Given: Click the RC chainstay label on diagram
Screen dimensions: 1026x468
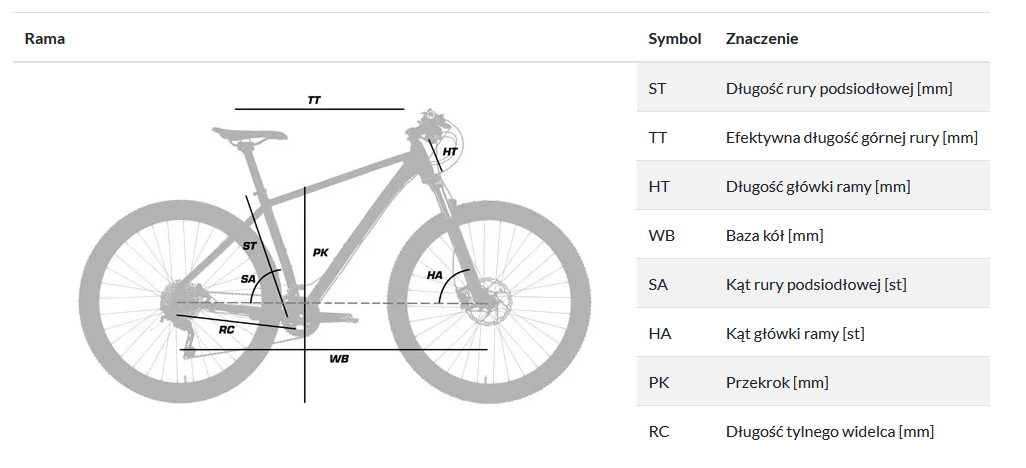Looking at the screenshot, I should click(227, 328).
